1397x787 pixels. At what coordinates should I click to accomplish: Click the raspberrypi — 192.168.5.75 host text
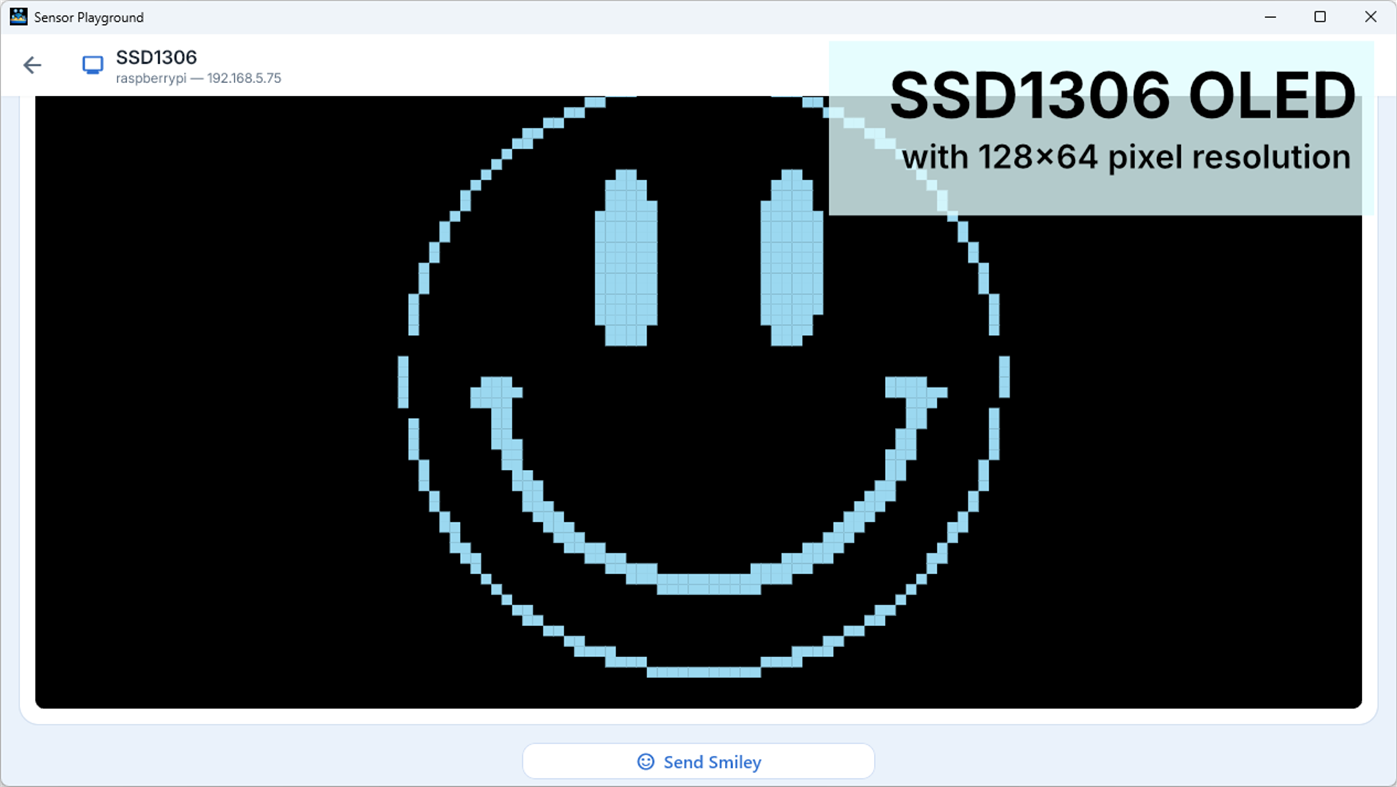pos(199,78)
